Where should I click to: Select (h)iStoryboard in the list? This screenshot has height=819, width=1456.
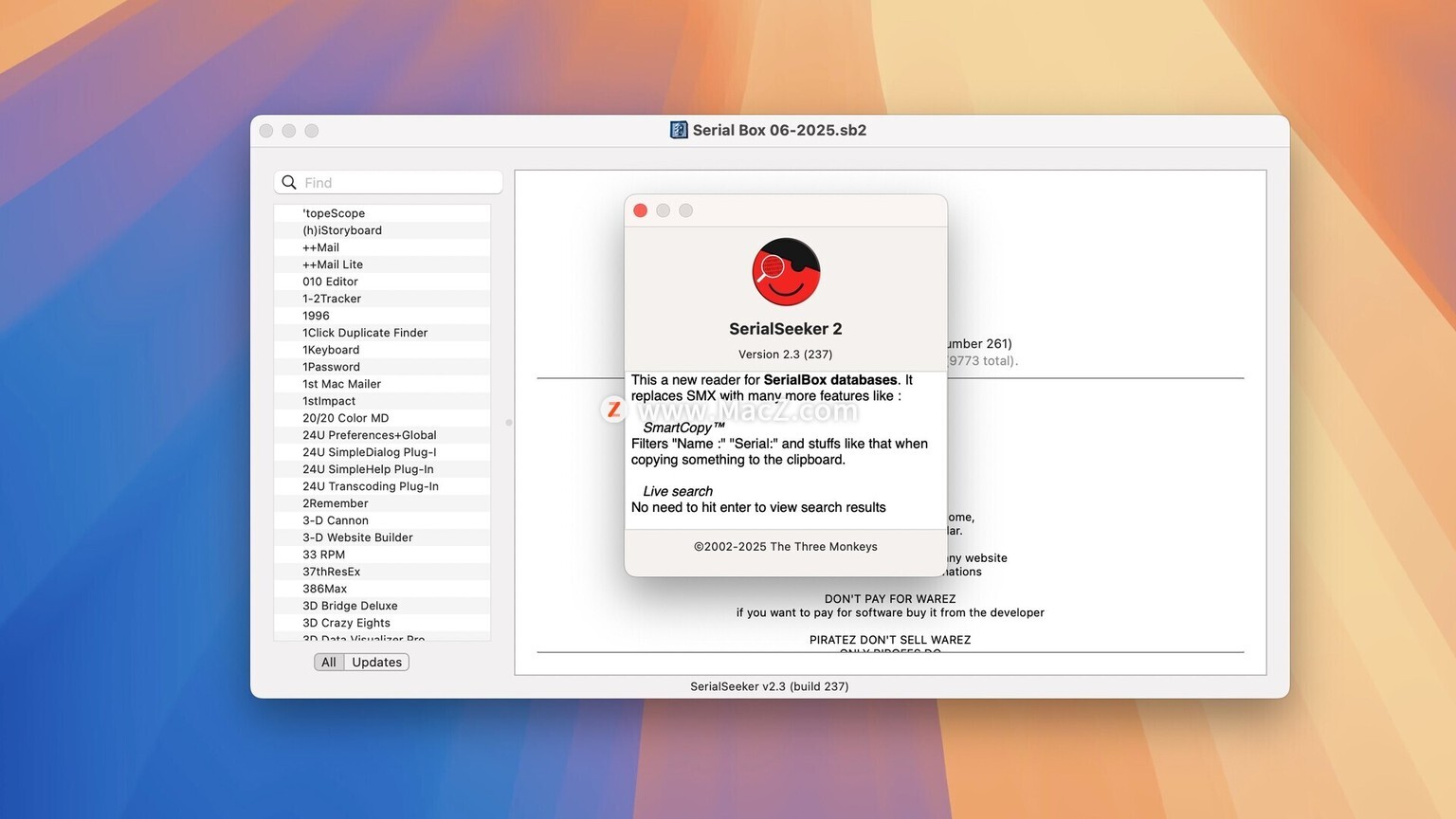[382, 230]
